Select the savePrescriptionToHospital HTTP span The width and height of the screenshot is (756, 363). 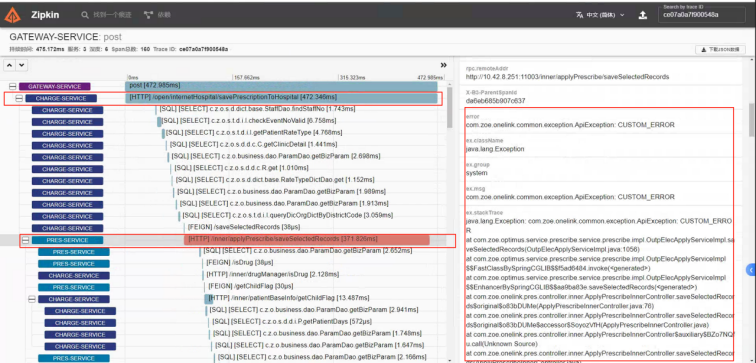point(282,98)
